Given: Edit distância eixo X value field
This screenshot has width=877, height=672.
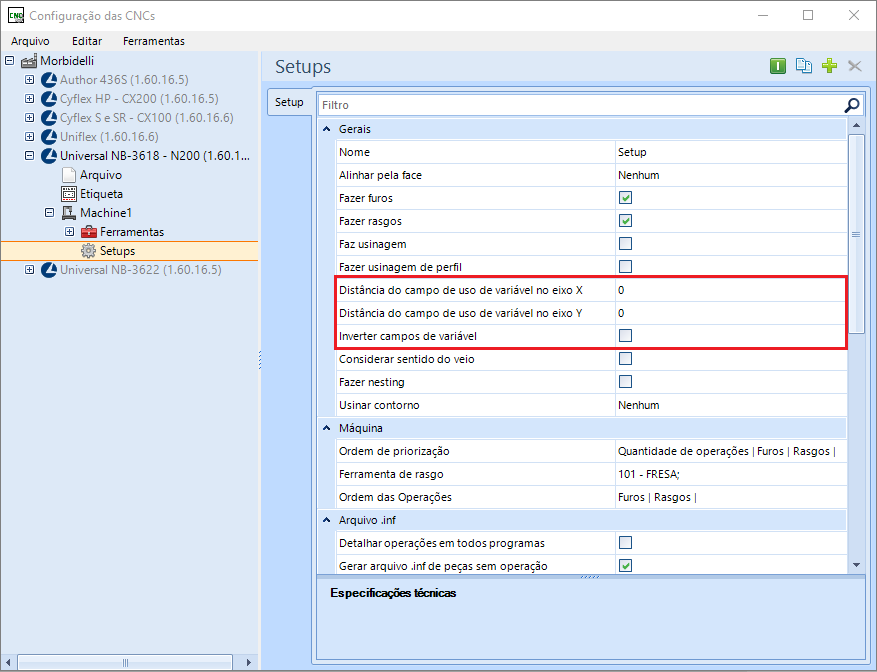Looking at the screenshot, I should point(731,290).
